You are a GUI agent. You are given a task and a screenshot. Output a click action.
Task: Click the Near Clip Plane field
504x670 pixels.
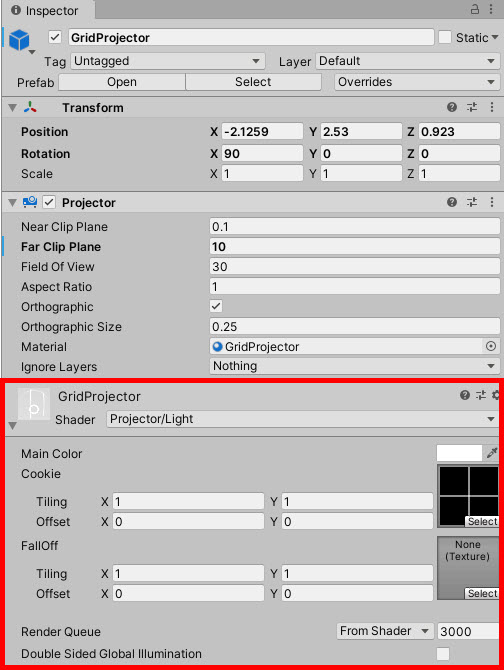pos(355,226)
